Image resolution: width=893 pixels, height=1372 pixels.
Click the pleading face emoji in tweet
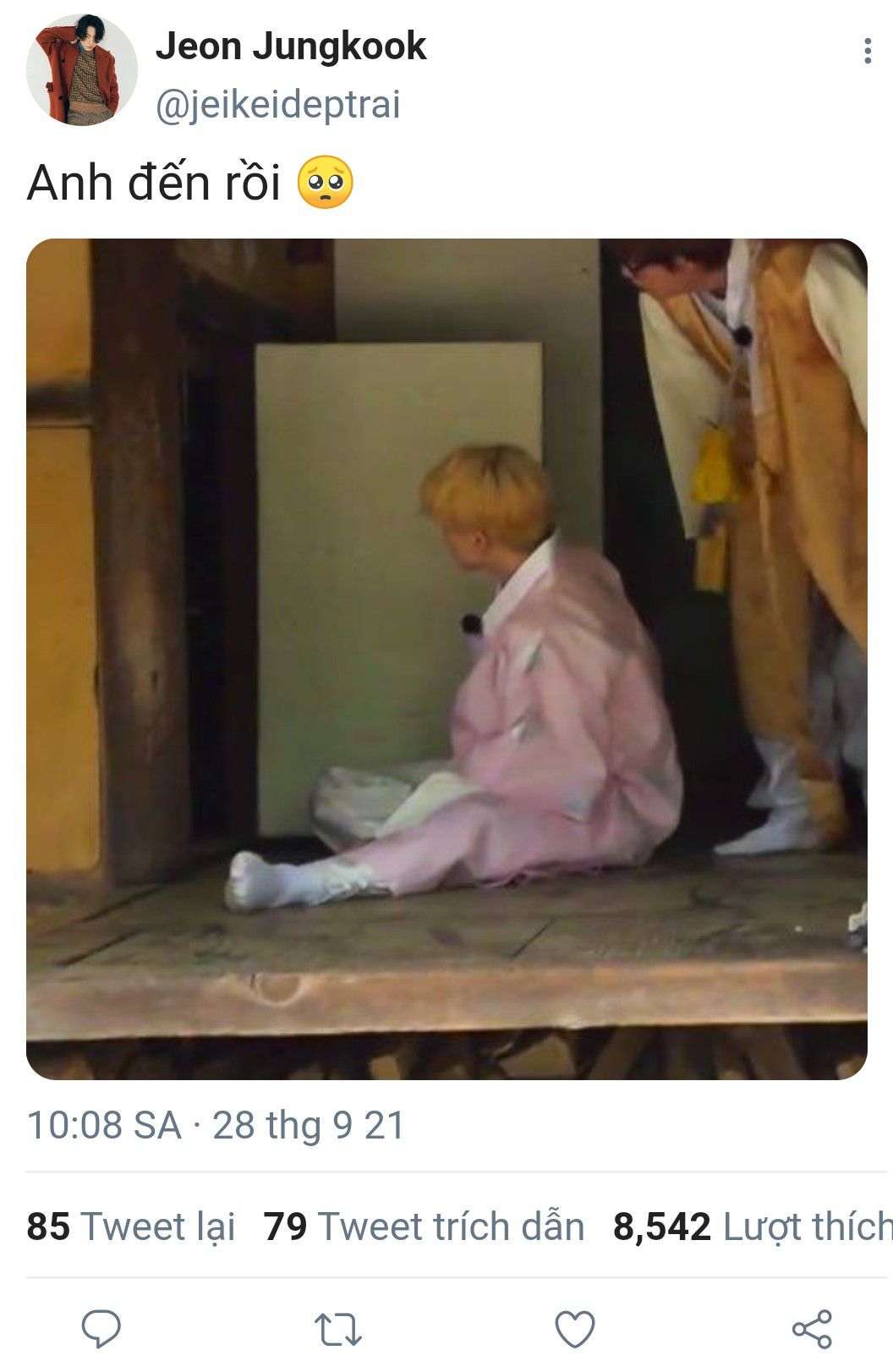point(326,183)
